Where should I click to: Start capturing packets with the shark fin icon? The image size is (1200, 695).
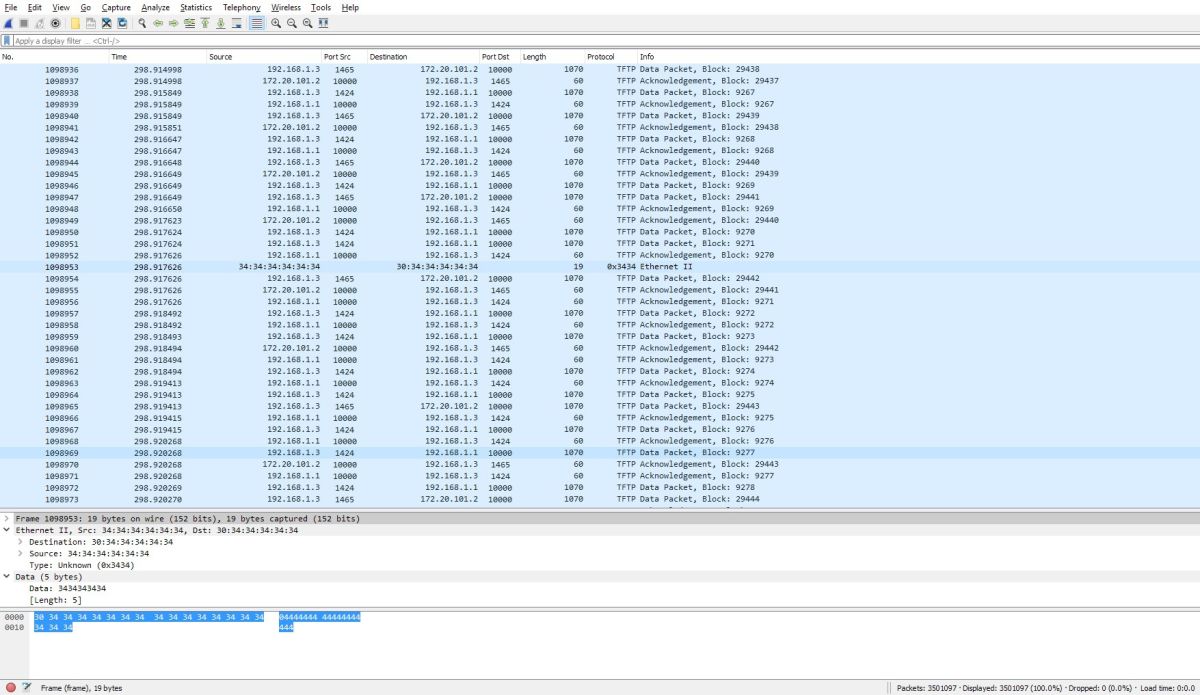[x=9, y=23]
